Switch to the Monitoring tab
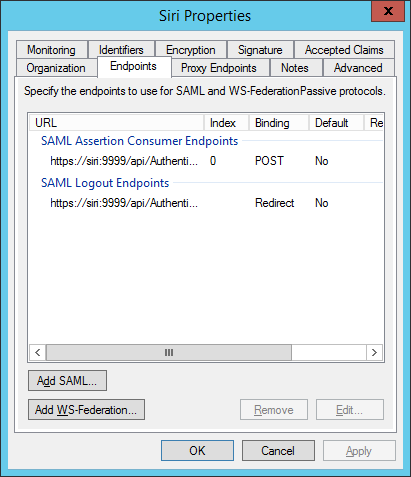Image resolution: width=411 pixels, height=477 pixels. pyautogui.click(x=52, y=50)
